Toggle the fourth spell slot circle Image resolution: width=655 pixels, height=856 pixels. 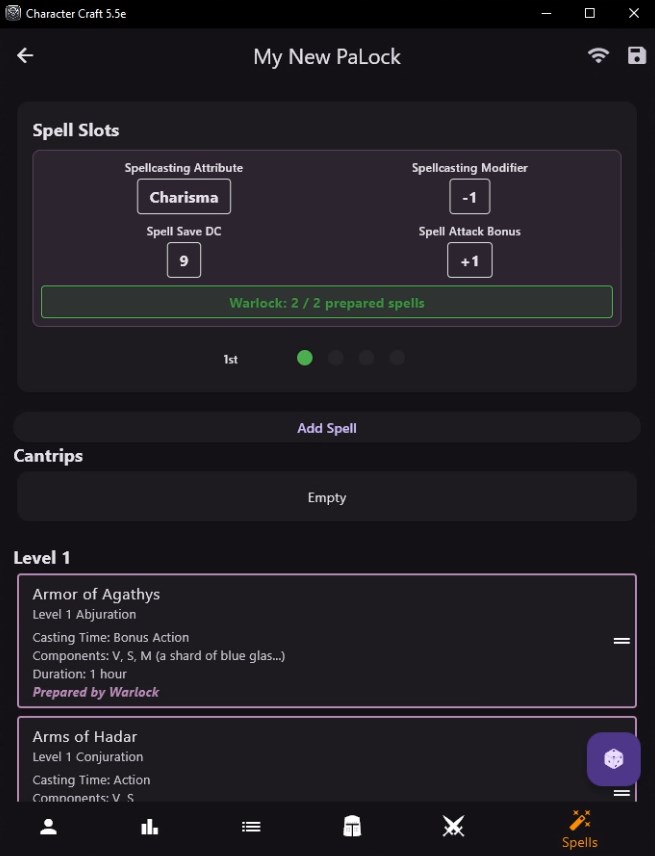point(397,357)
